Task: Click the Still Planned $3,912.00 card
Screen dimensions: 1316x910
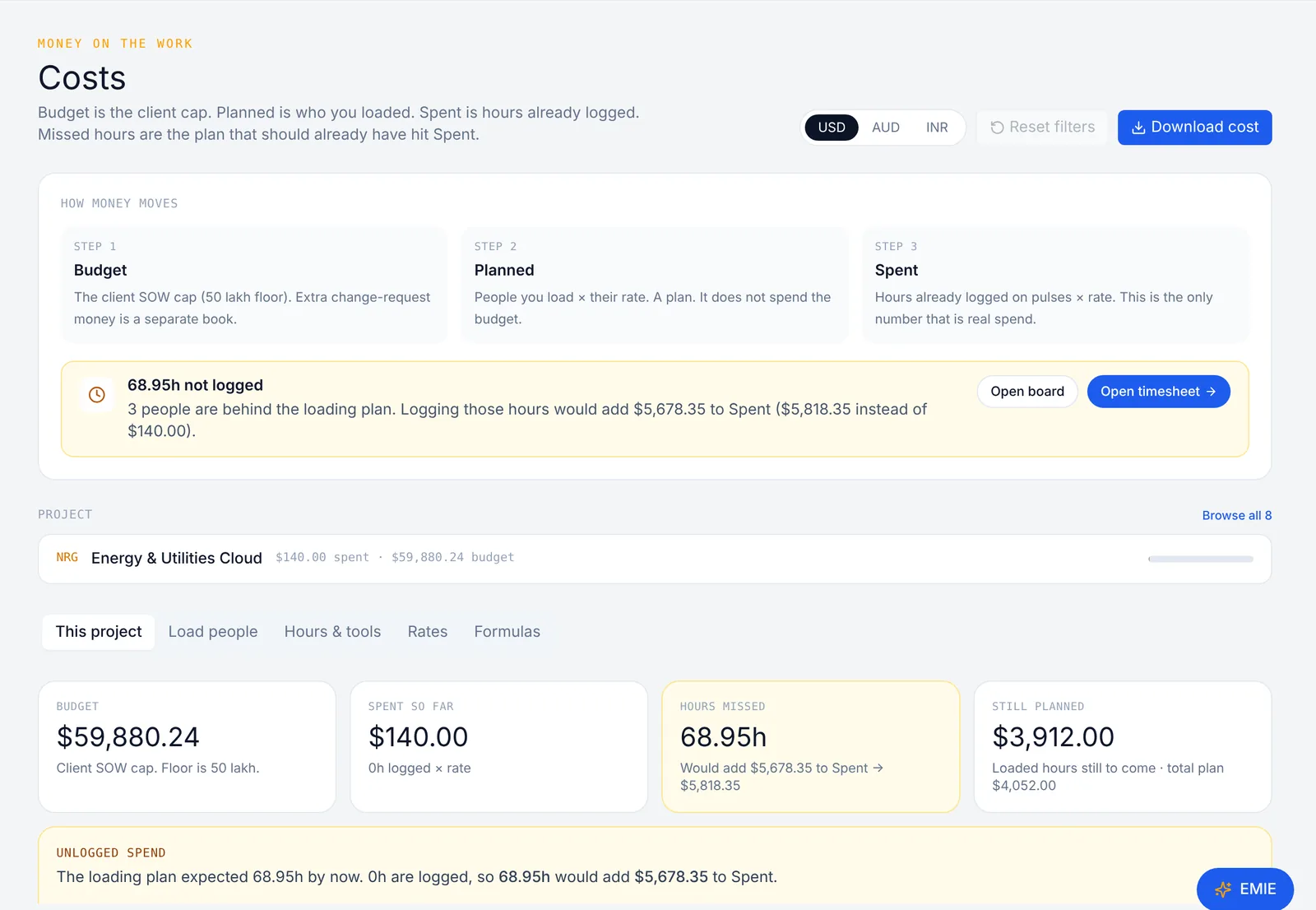Action: point(1123,747)
